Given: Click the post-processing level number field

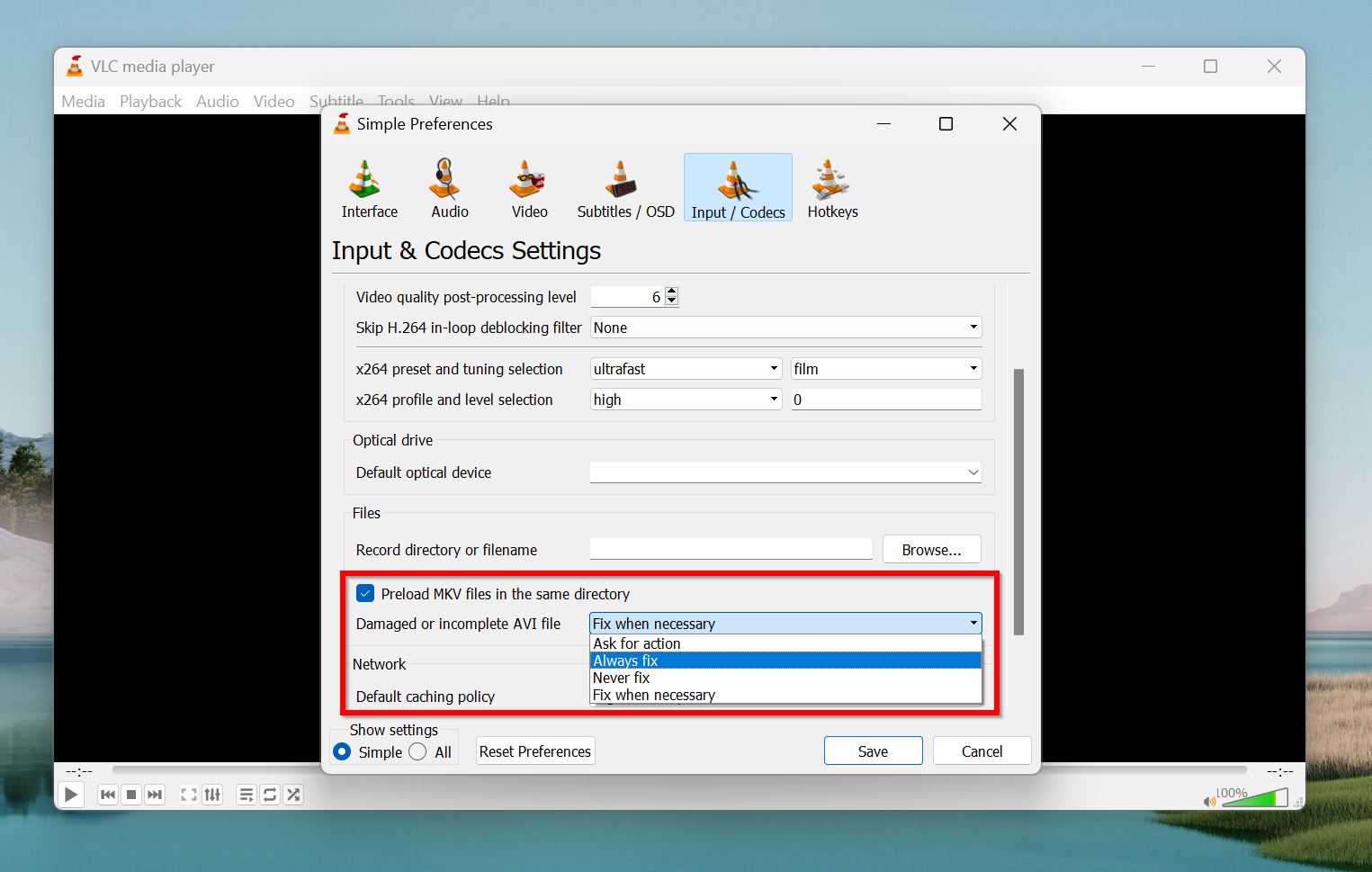Looking at the screenshot, I should point(627,297).
